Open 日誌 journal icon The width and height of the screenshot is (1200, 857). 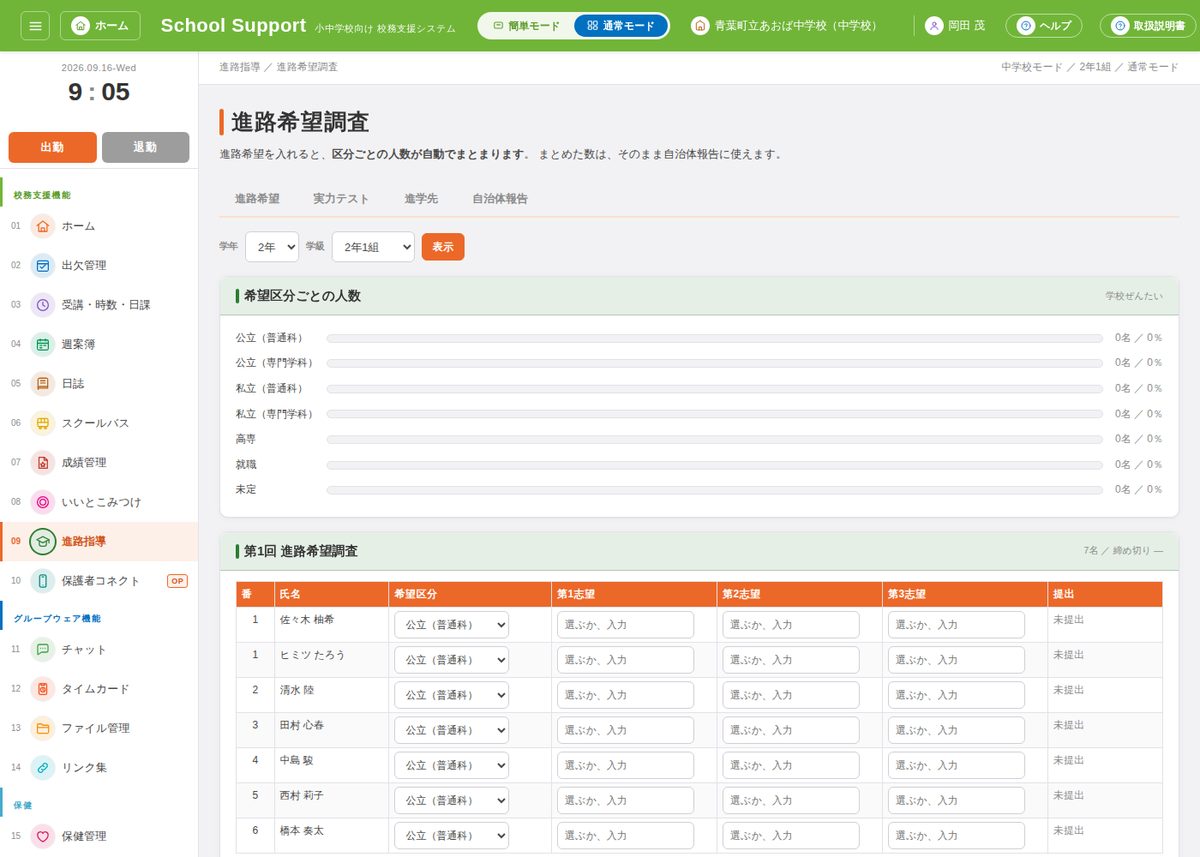pos(43,383)
